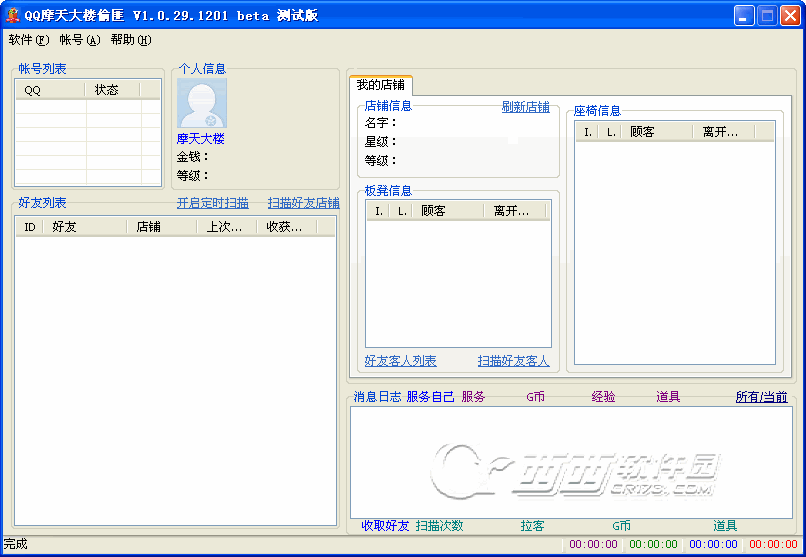This screenshot has width=806, height=557.
Task: Click the 收取好友 label below log
Action: click(385, 526)
